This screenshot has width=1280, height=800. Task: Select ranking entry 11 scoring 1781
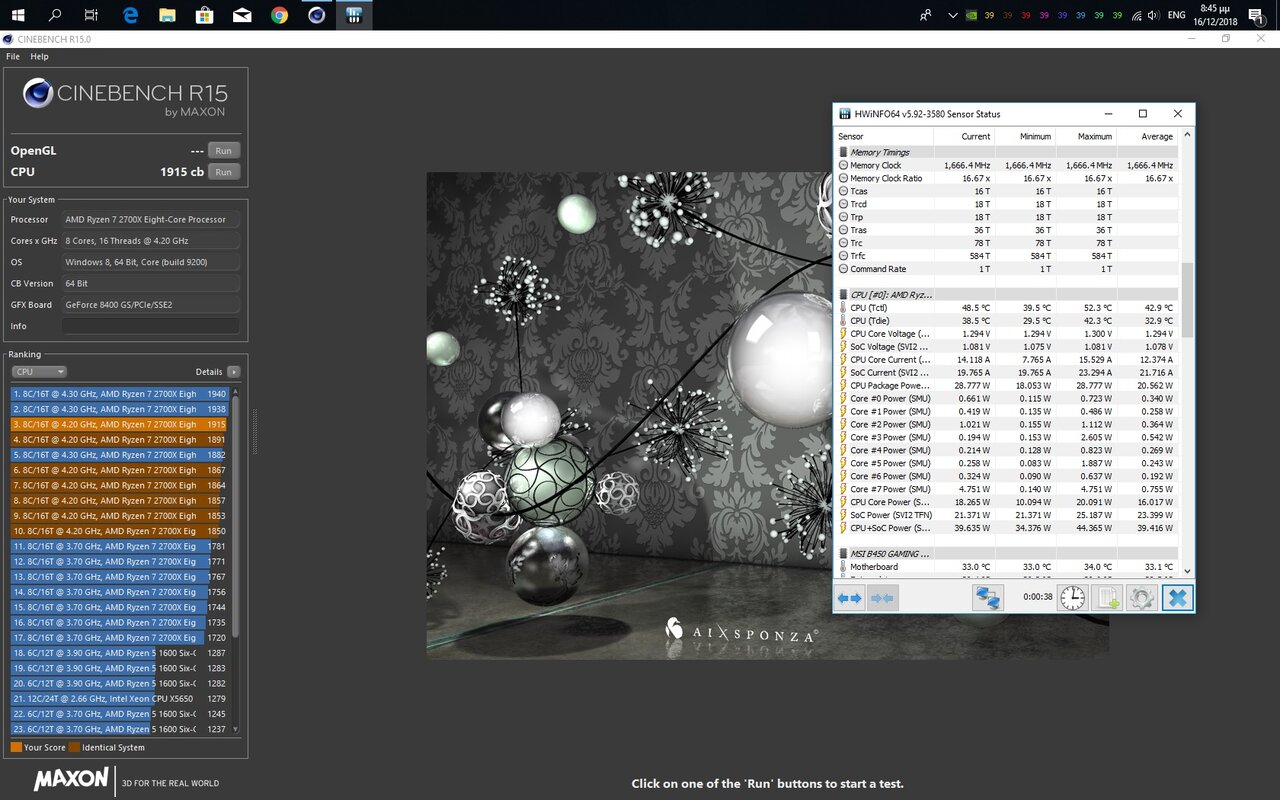120,546
